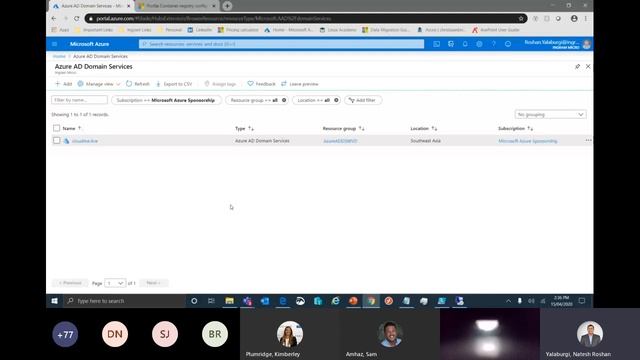
Task: Open Chrome from the taskbar
Action: pyautogui.click(x=371, y=301)
